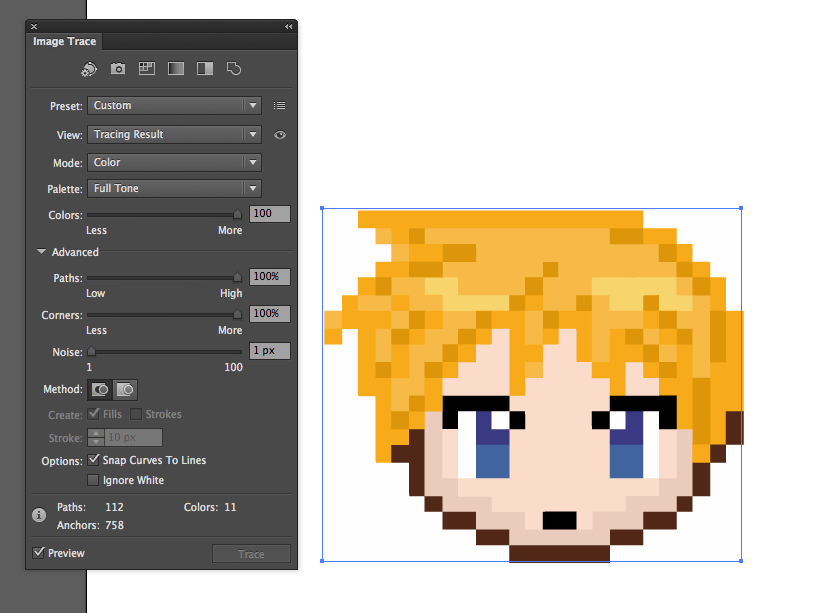838x613 pixels.
Task: Select the Auto-Color preset icon
Action: click(x=88, y=68)
